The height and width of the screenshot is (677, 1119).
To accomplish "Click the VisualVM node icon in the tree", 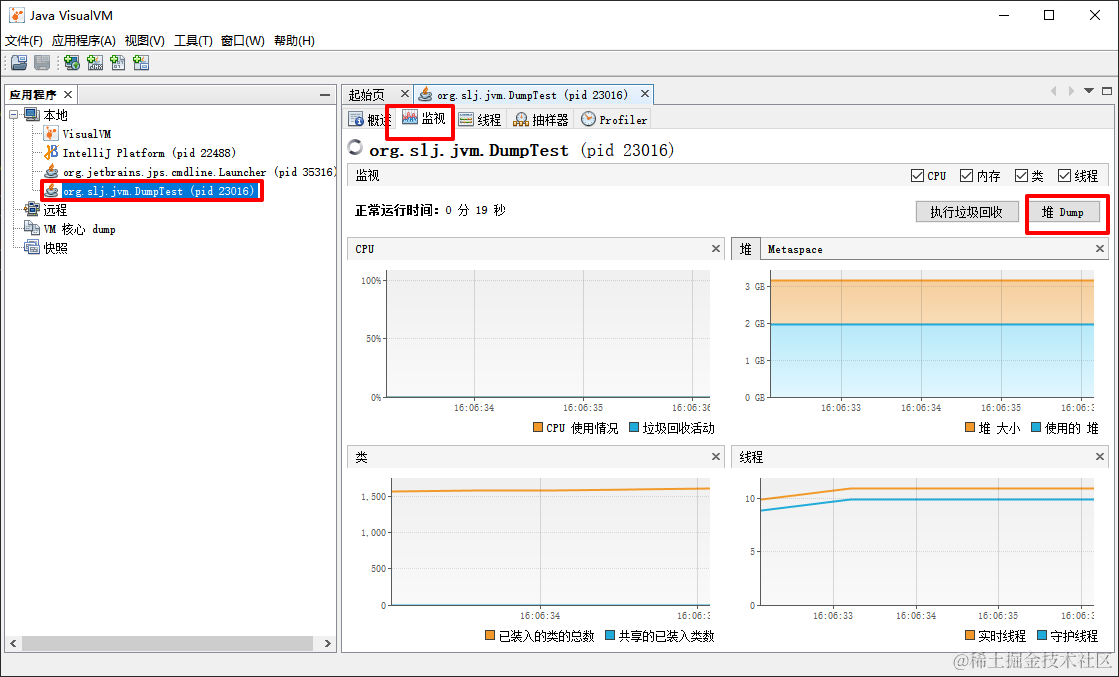I will click(x=51, y=133).
